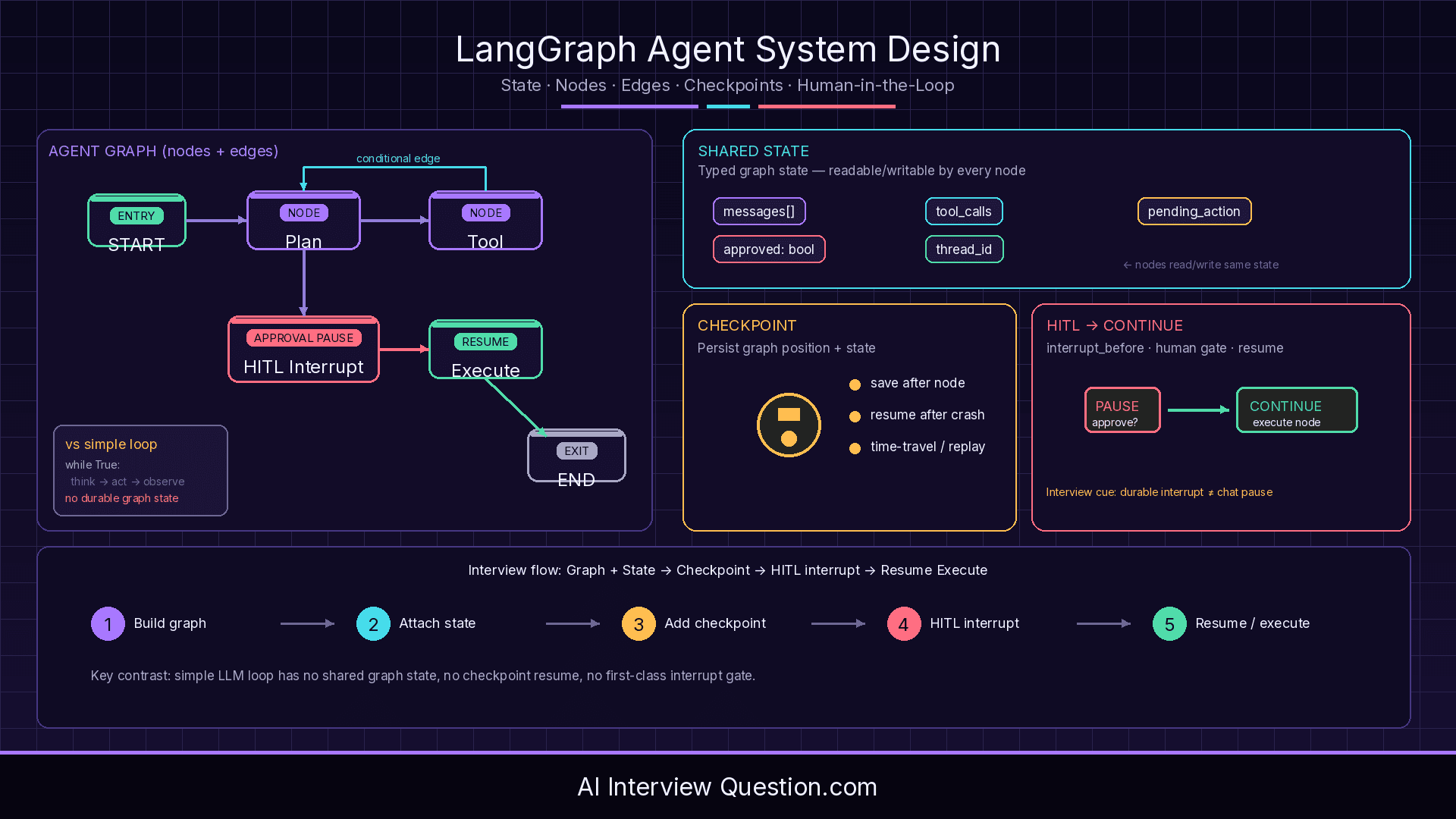
Task: Click the 'vs simple loop' heading
Action: (111, 444)
